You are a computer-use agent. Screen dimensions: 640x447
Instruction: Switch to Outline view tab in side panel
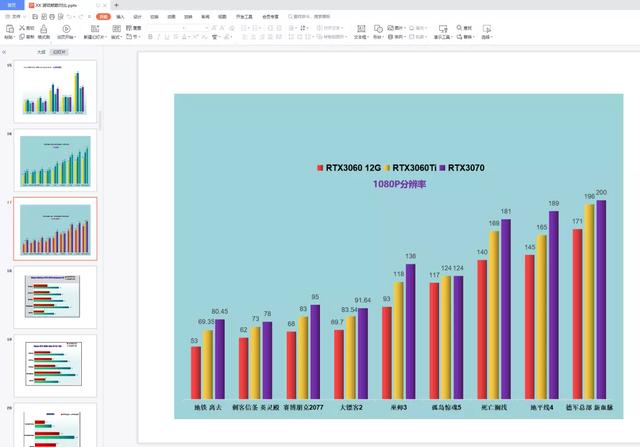[x=41, y=52]
